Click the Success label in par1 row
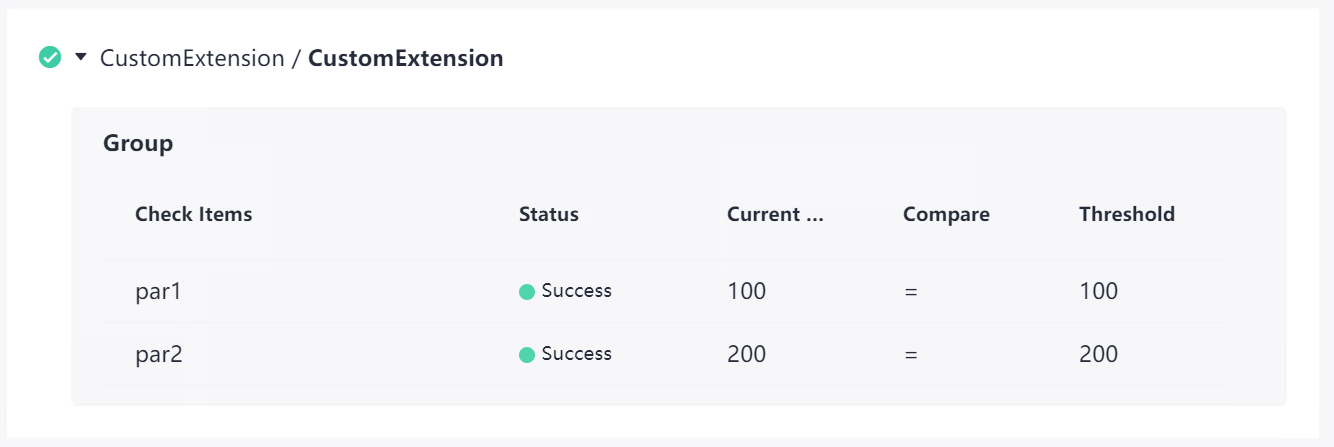 [x=576, y=291]
